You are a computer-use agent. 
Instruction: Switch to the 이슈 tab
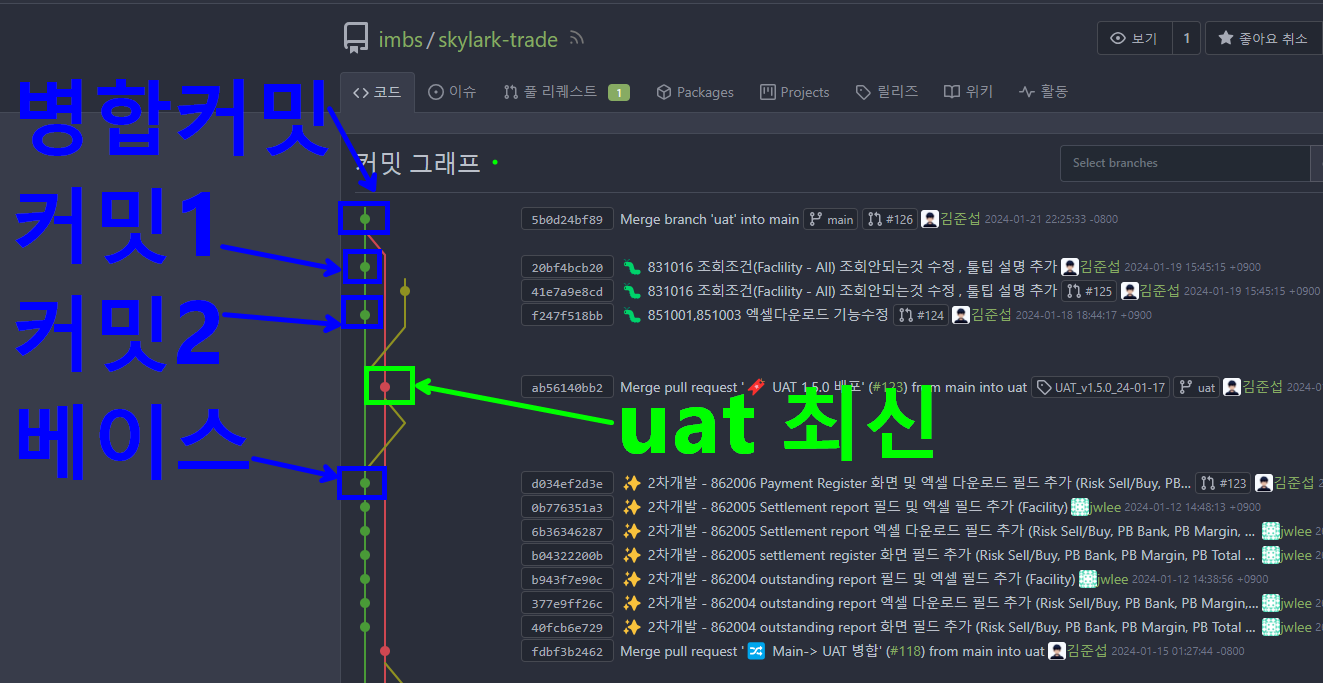pyautogui.click(x=452, y=92)
